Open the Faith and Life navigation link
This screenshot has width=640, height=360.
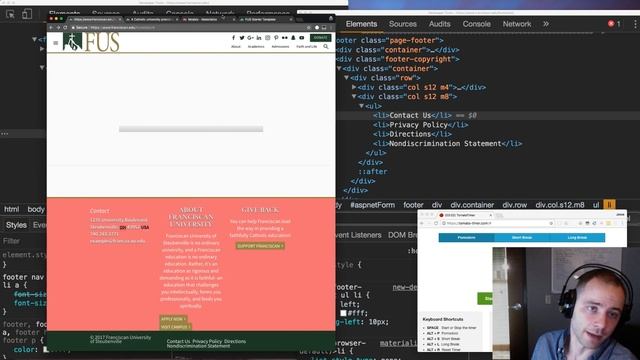click(x=307, y=47)
